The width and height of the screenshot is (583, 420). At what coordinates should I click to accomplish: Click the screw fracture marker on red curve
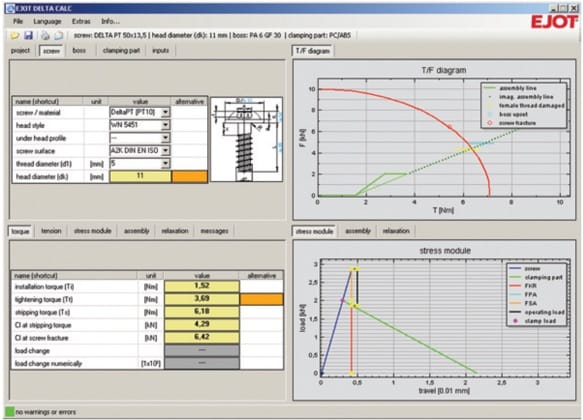[450, 127]
